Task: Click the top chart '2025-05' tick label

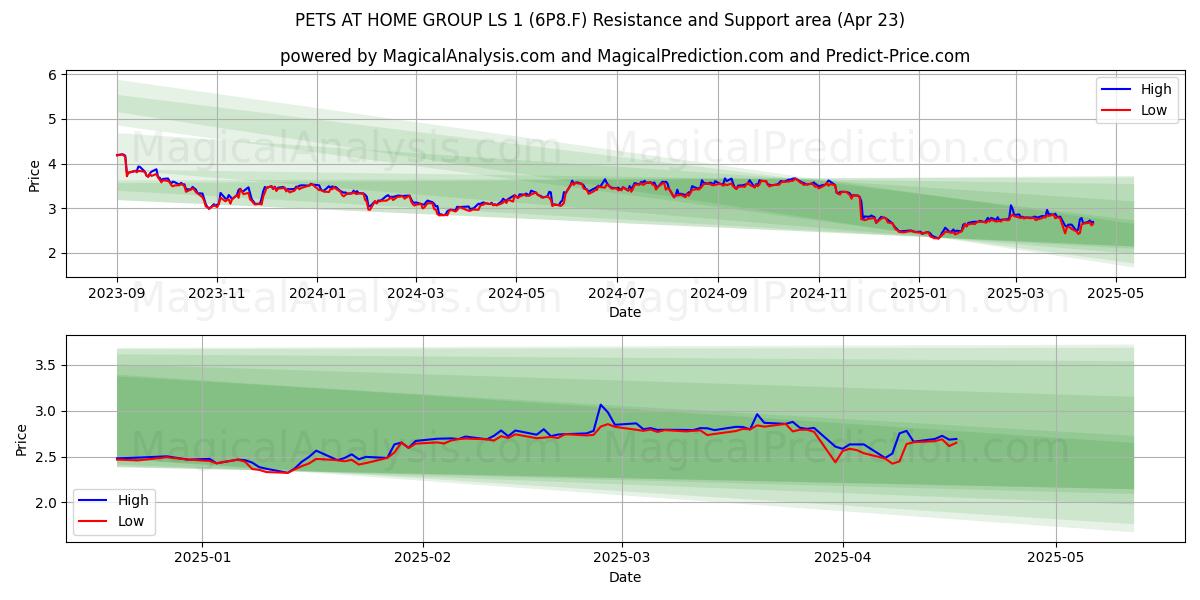Action: pos(1115,294)
